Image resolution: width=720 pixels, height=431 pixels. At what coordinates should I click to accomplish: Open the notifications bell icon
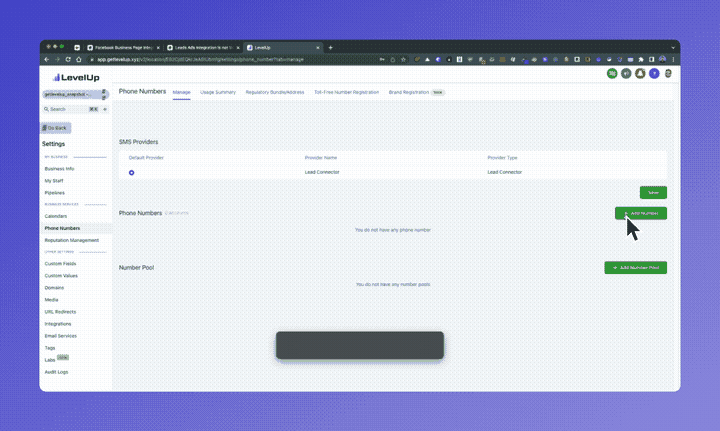click(640, 73)
